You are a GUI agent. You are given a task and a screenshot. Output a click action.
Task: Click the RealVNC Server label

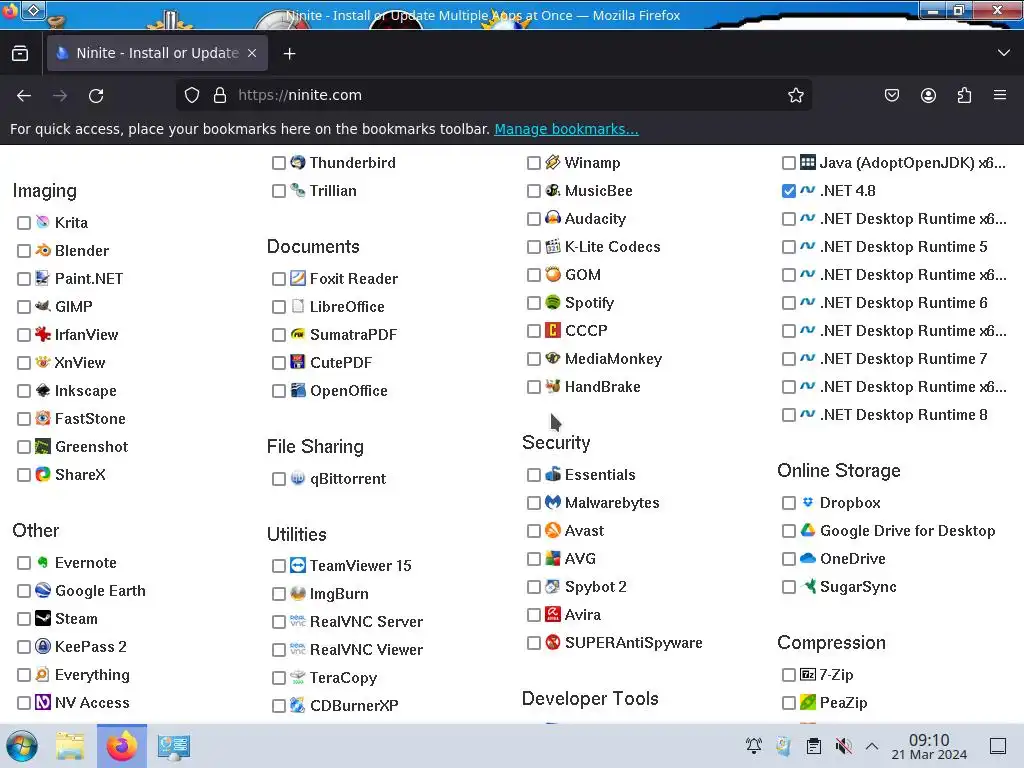[x=366, y=622]
